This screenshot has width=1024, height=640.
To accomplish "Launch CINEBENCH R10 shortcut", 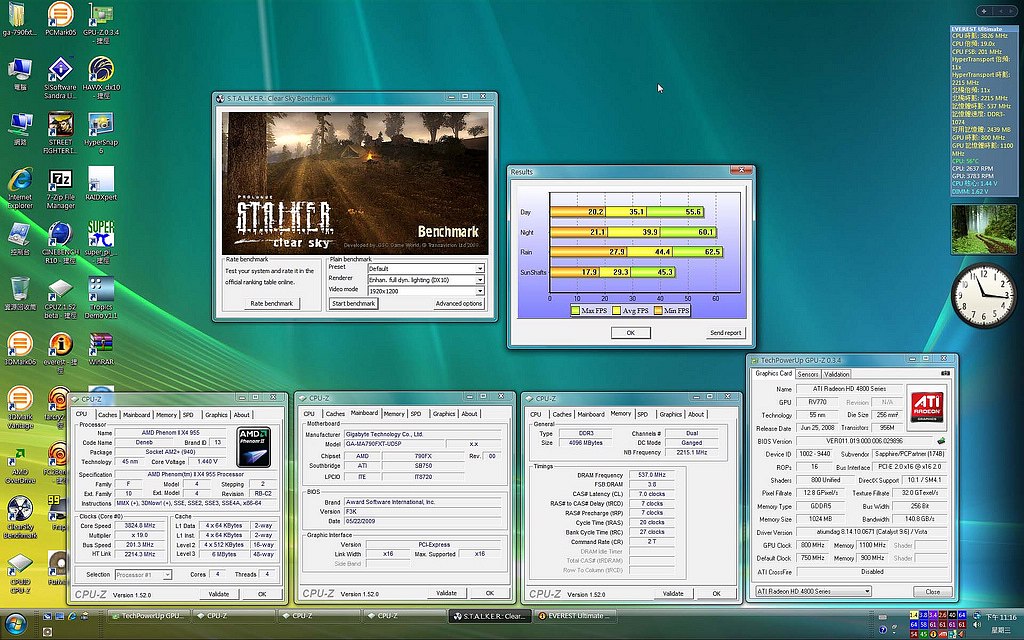I will pos(60,243).
